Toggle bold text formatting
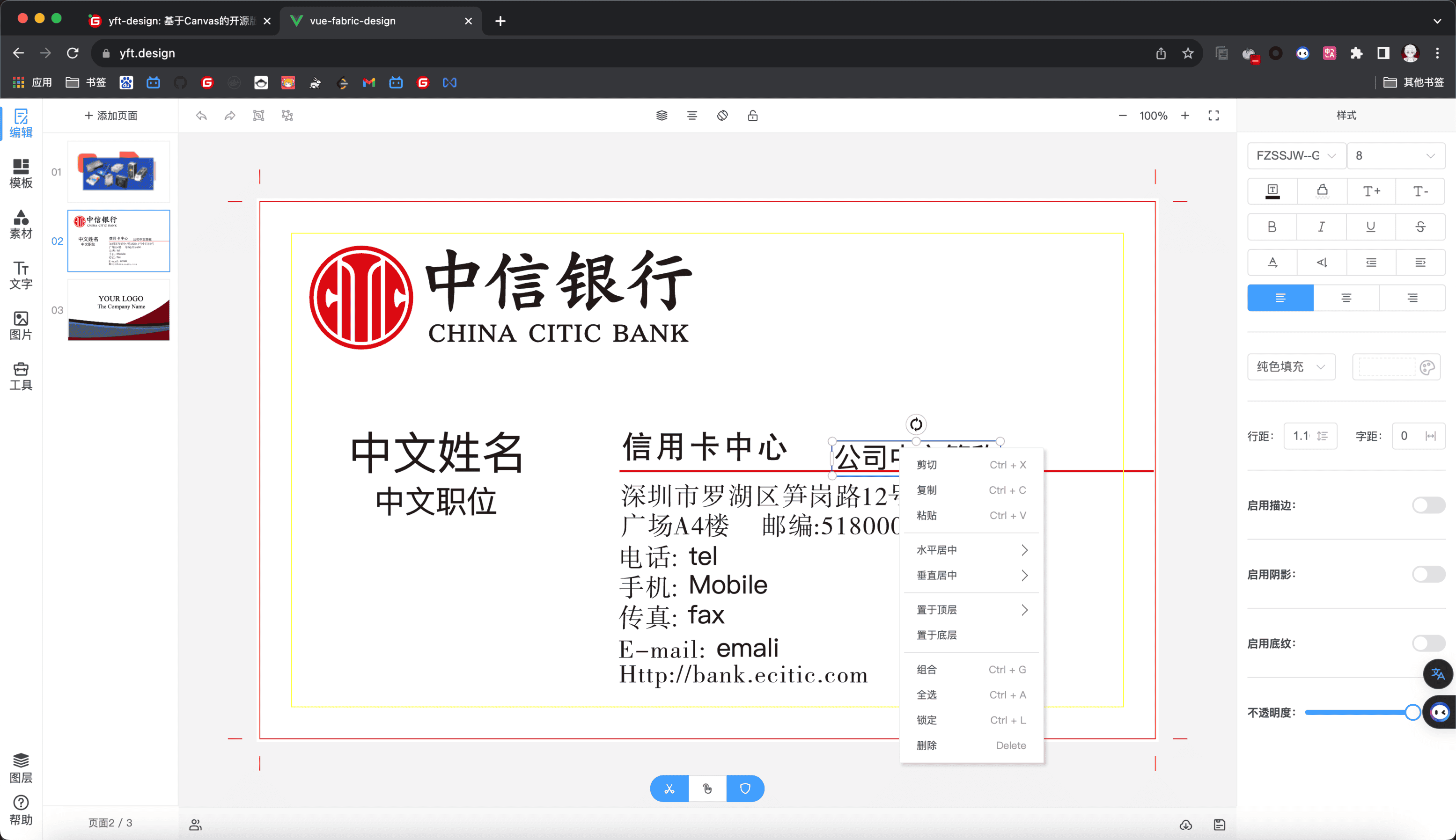 (x=1272, y=227)
